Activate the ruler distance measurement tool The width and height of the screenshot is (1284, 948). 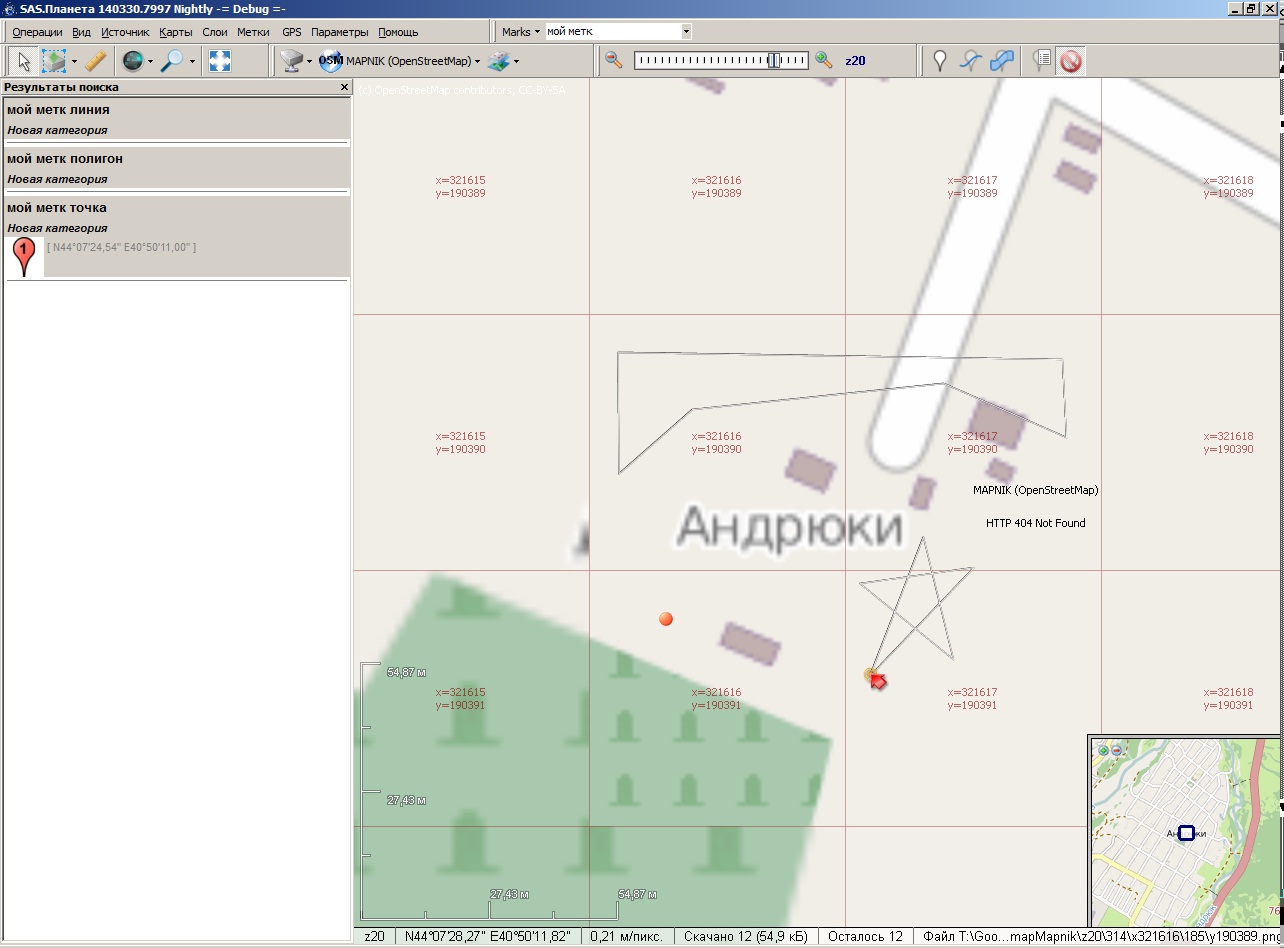point(96,61)
